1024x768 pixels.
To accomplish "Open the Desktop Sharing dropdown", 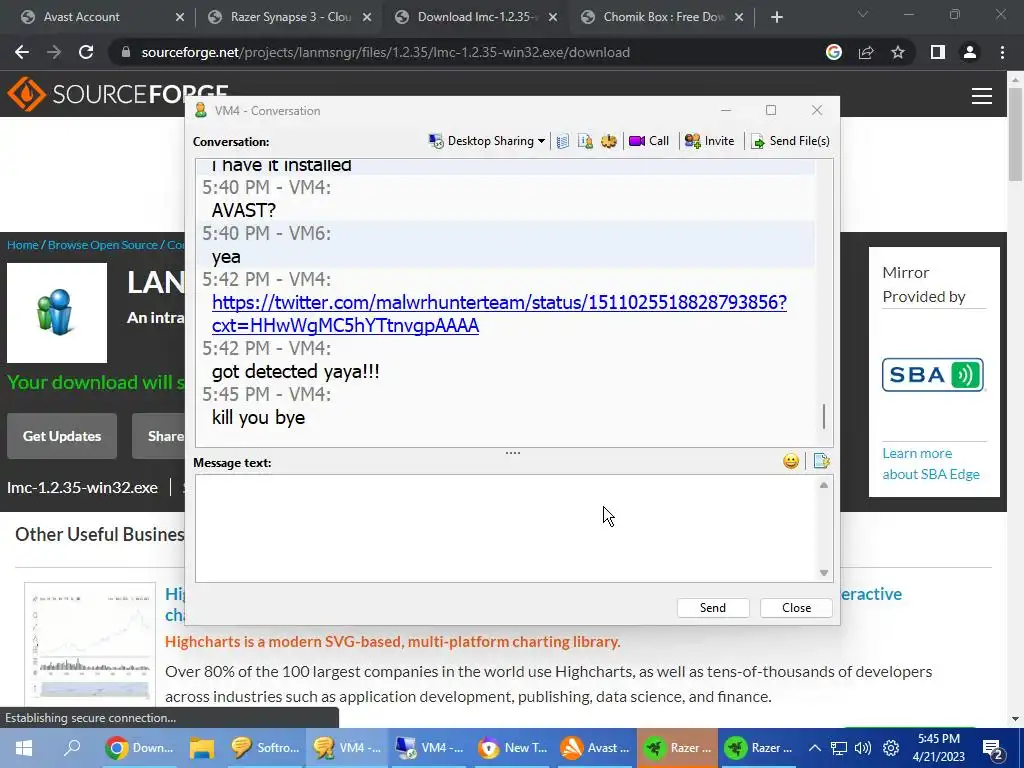I will [x=487, y=141].
